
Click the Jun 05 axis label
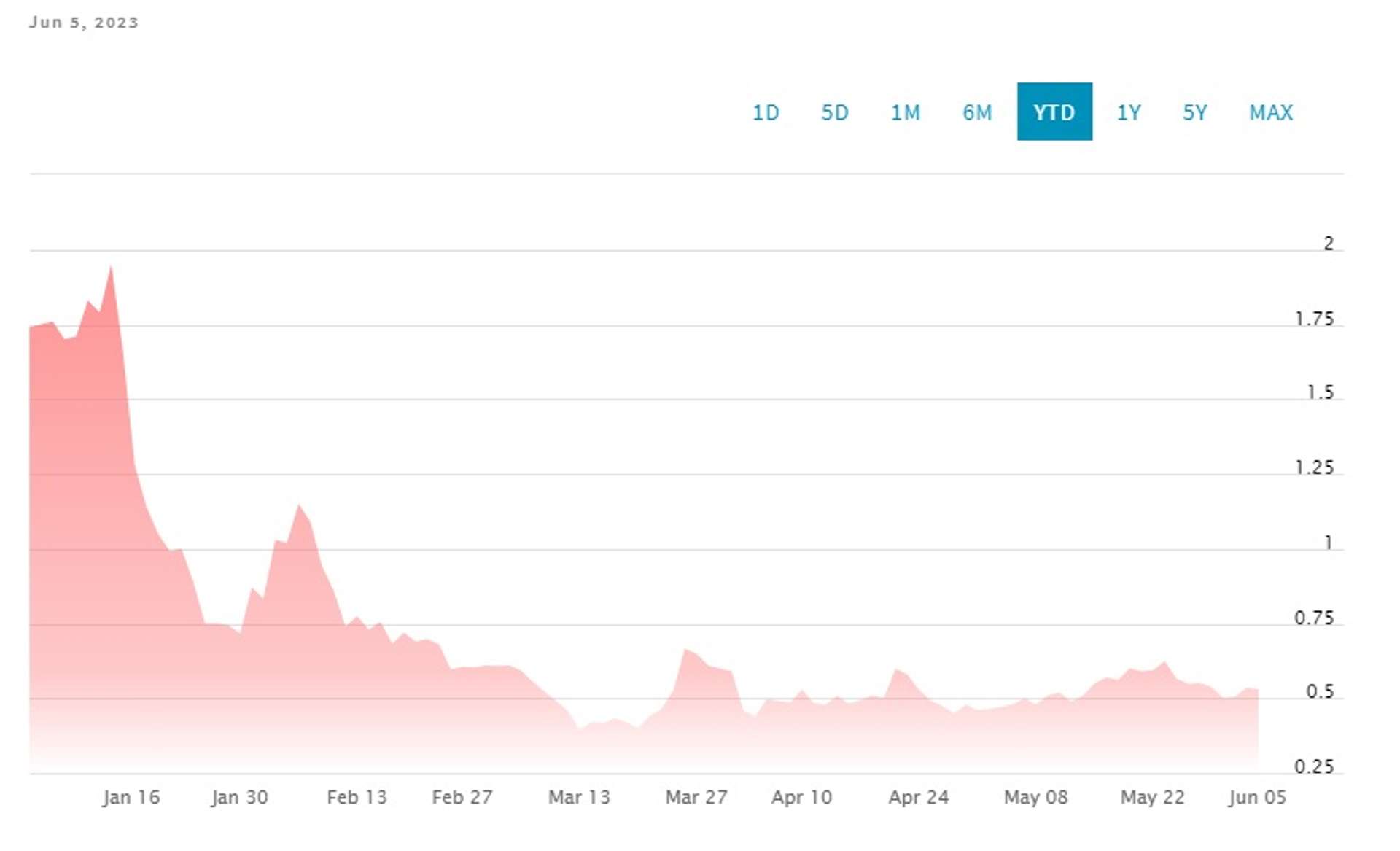[1257, 797]
